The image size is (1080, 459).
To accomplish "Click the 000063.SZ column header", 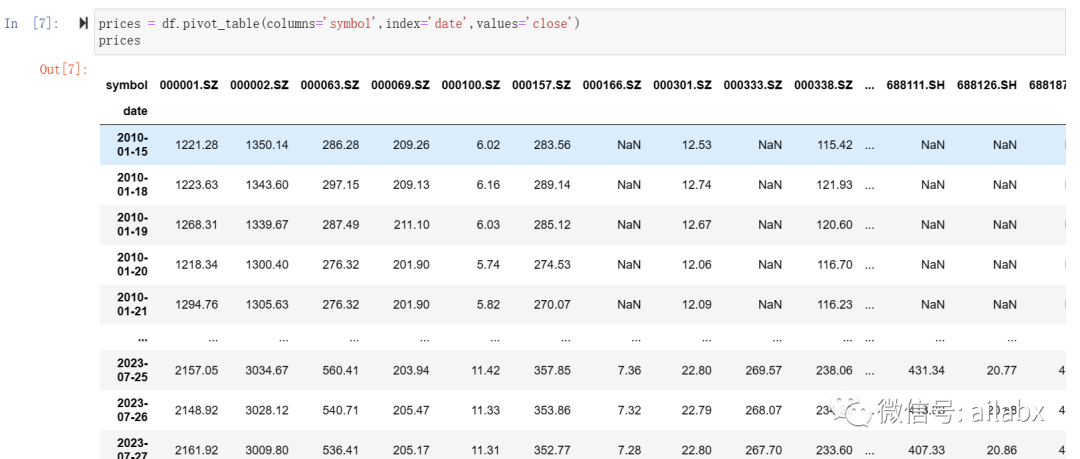I will tap(330, 85).
